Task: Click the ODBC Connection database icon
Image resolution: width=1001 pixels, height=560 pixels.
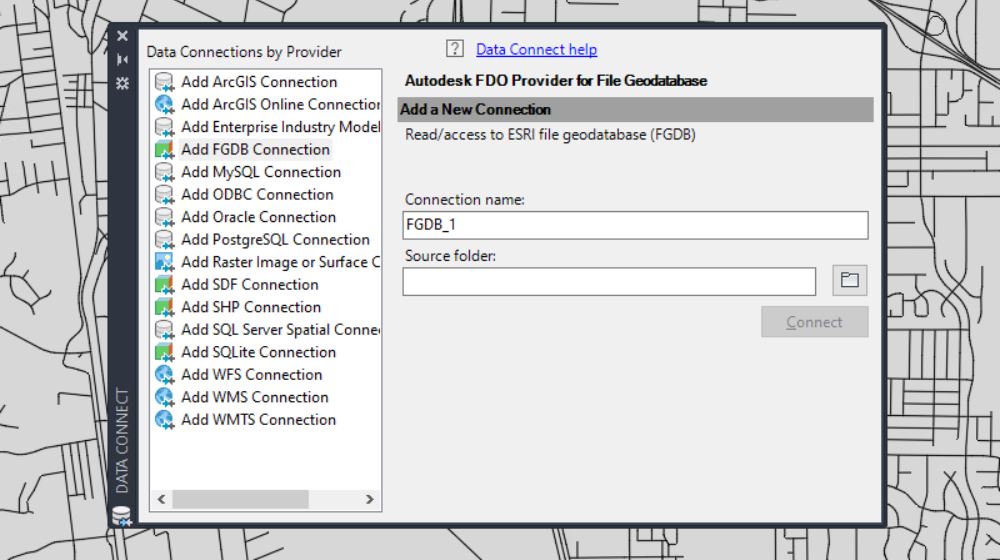Action: pyautogui.click(x=165, y=195)
